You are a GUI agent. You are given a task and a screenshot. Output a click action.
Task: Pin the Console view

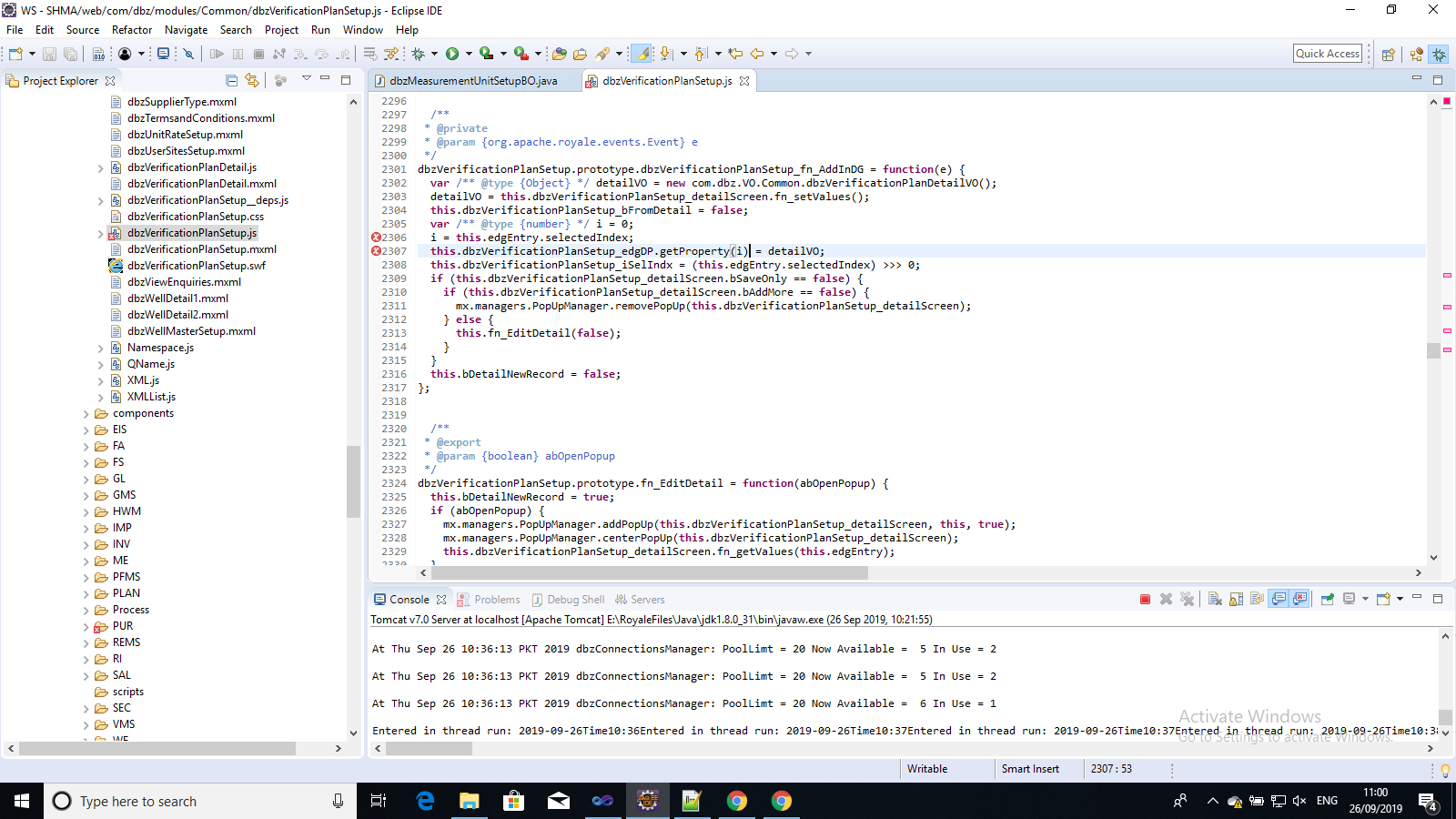tap(1328, 599)
